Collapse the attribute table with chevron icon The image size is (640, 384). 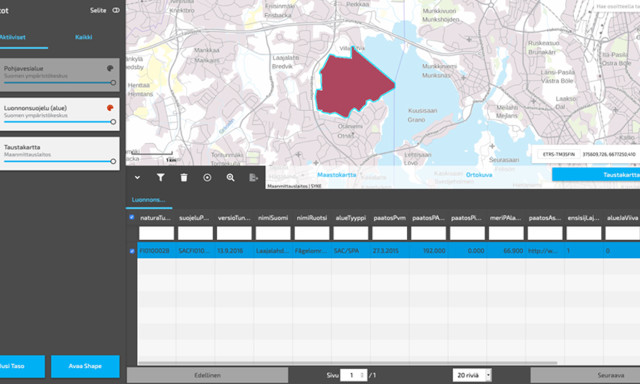click(138, 178)
